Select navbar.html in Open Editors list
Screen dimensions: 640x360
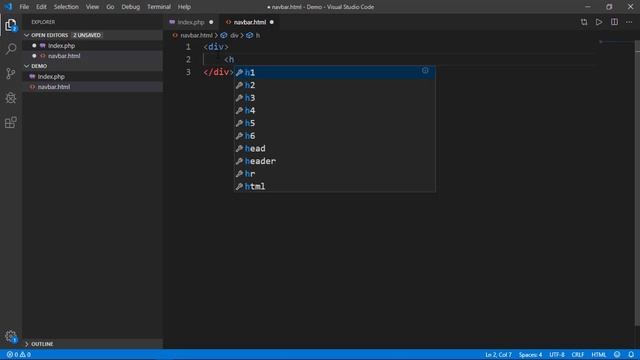click(92, 56)
